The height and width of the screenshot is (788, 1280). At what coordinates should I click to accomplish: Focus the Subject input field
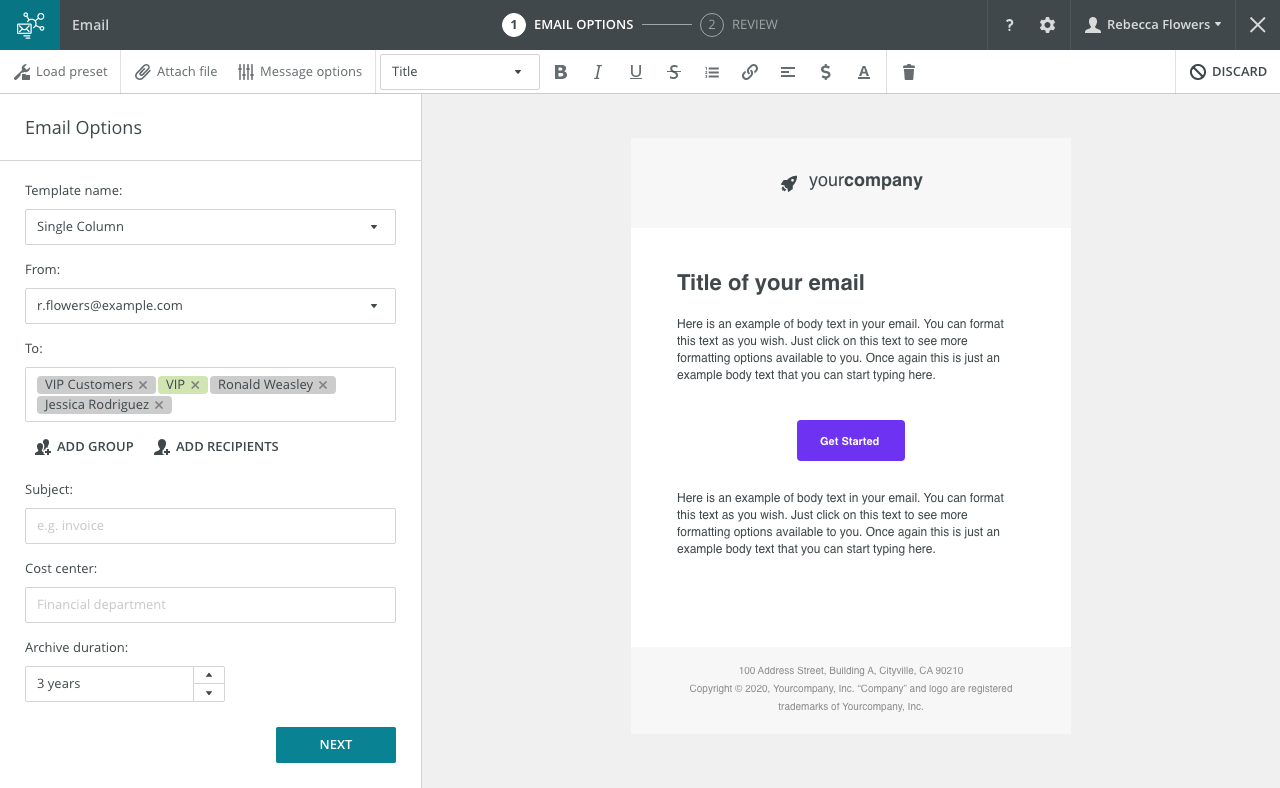[x=210, y=526]
